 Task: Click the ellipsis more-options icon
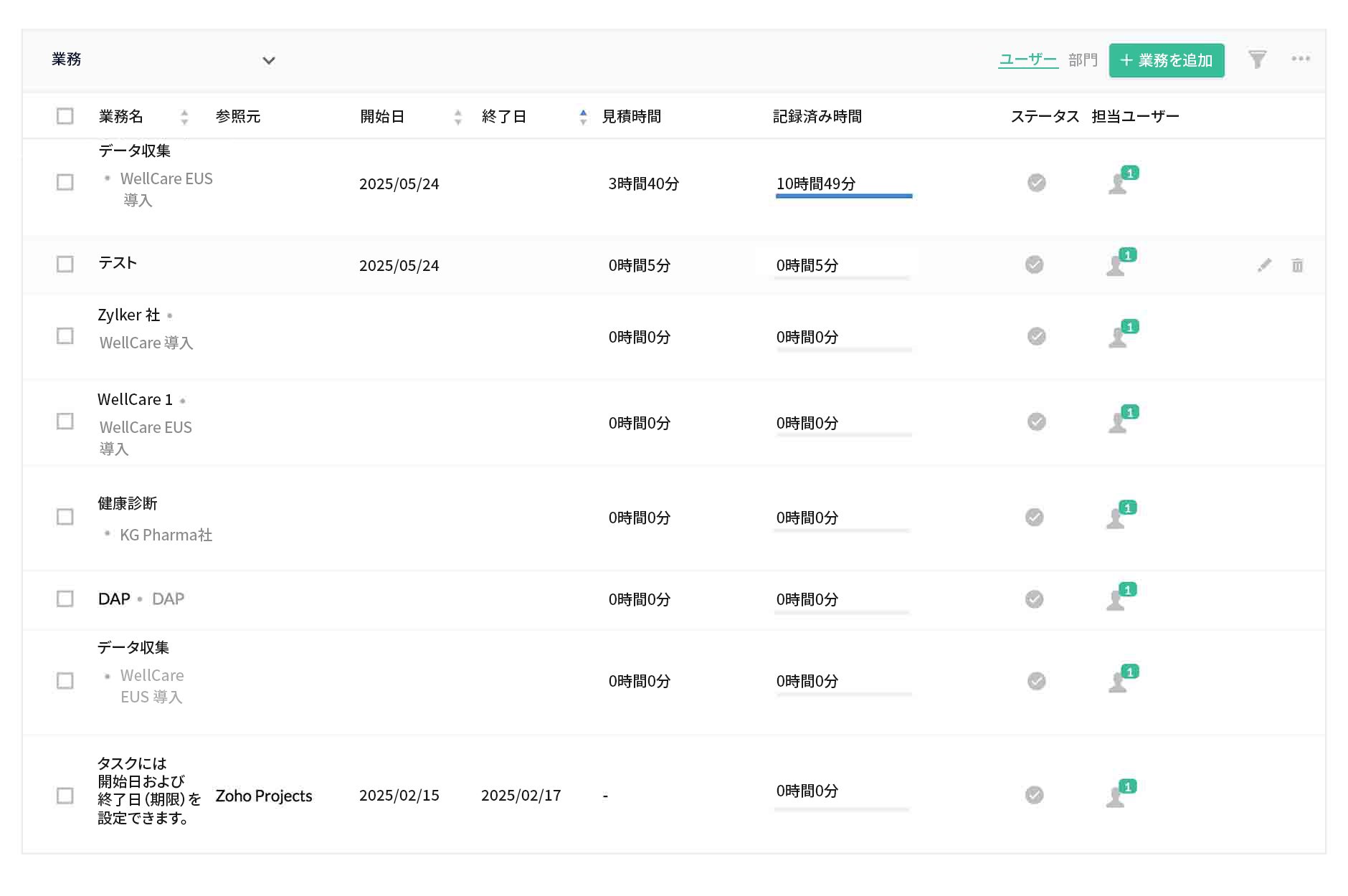click(1301, 59)
